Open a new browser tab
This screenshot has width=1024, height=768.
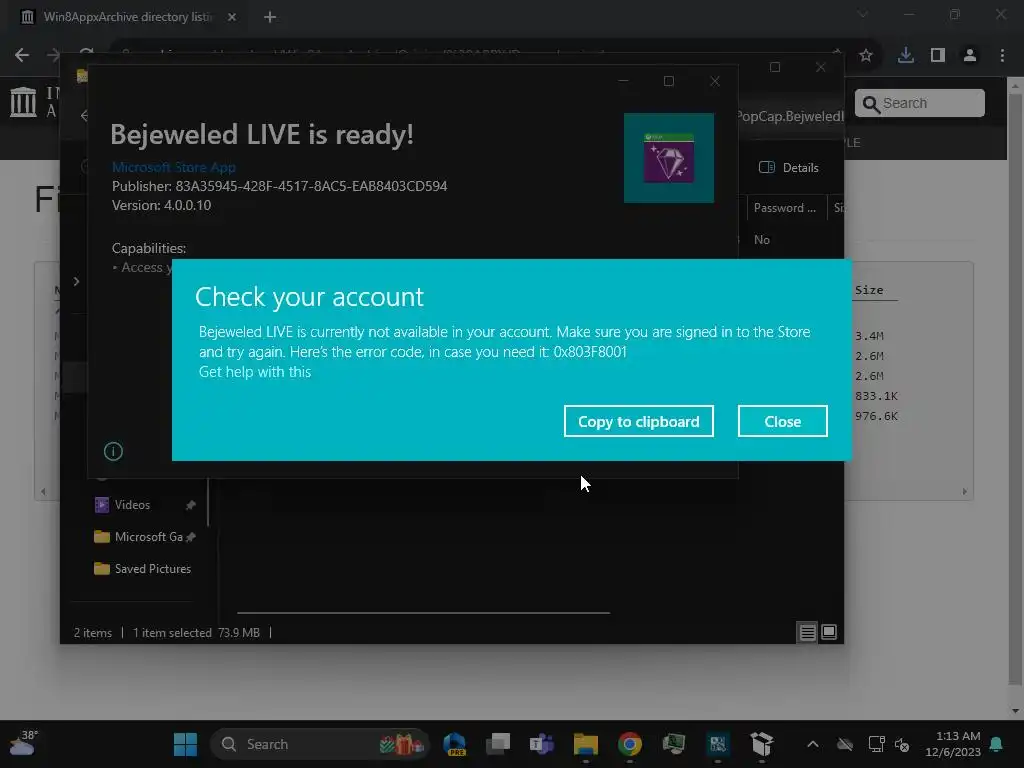[270, 17]
